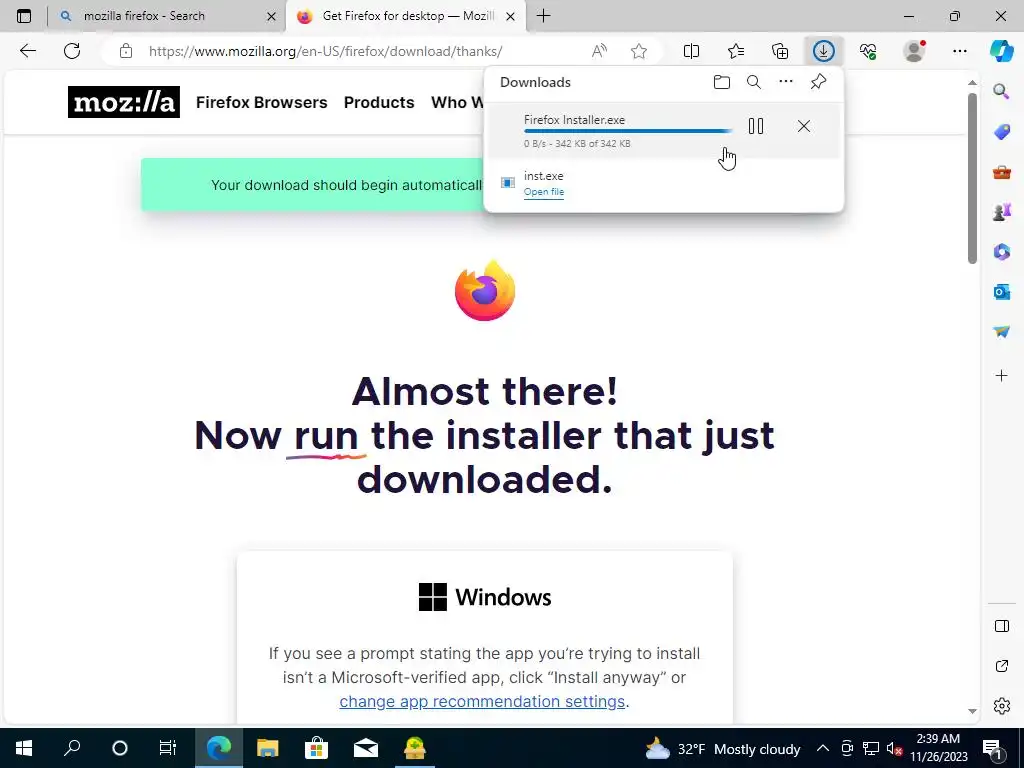Close the Get Firefox for desktop tab
Image resolution: width=1024 pixels, height=768 pixels.
click(511, 16)
